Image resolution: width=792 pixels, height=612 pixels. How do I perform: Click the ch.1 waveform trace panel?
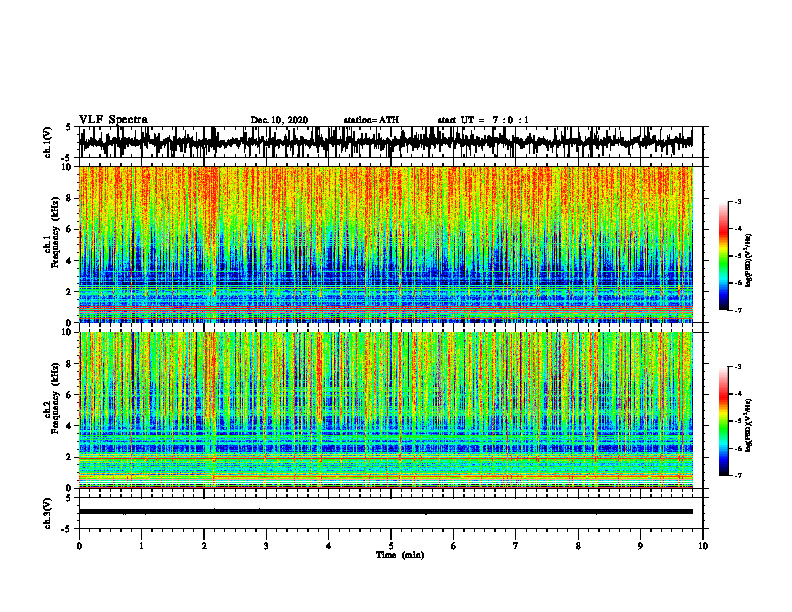click(391, 142)
